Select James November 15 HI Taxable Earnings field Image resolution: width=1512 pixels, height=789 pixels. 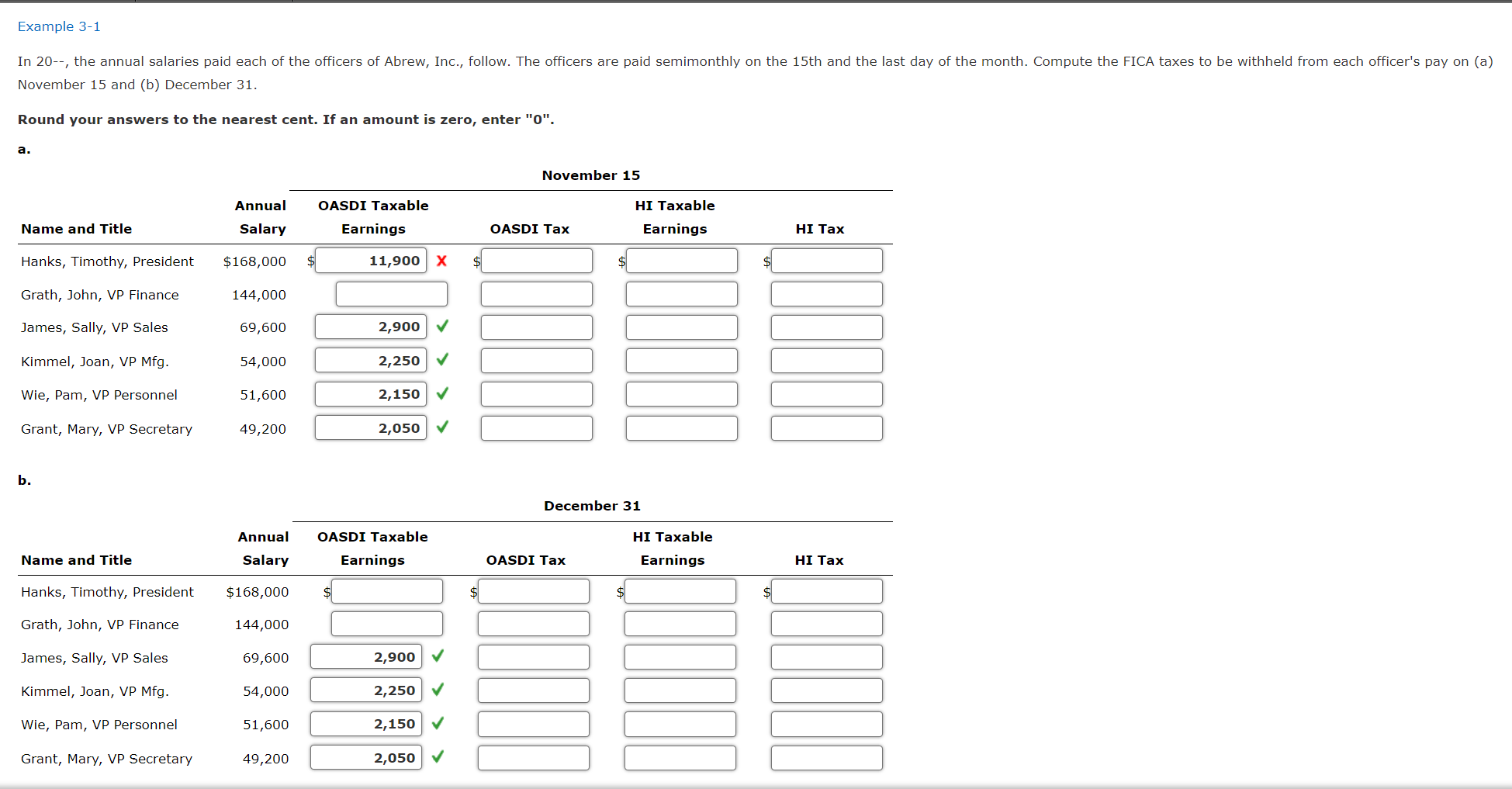pos(682,327)
